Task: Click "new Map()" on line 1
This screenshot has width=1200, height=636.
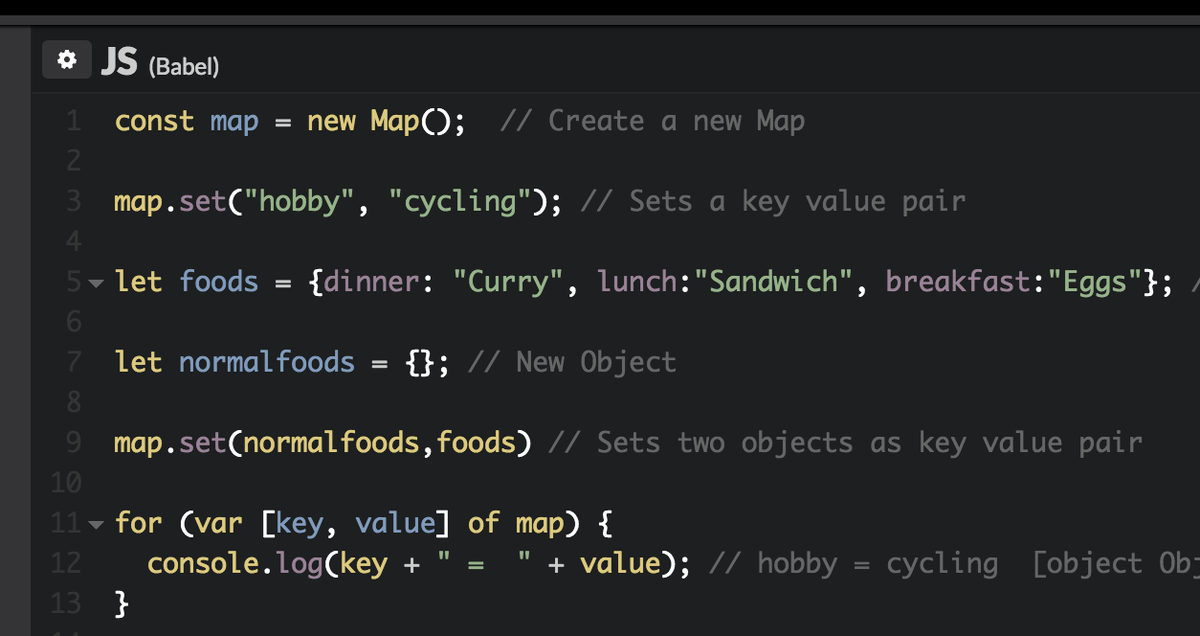Action: pos(378,122)
